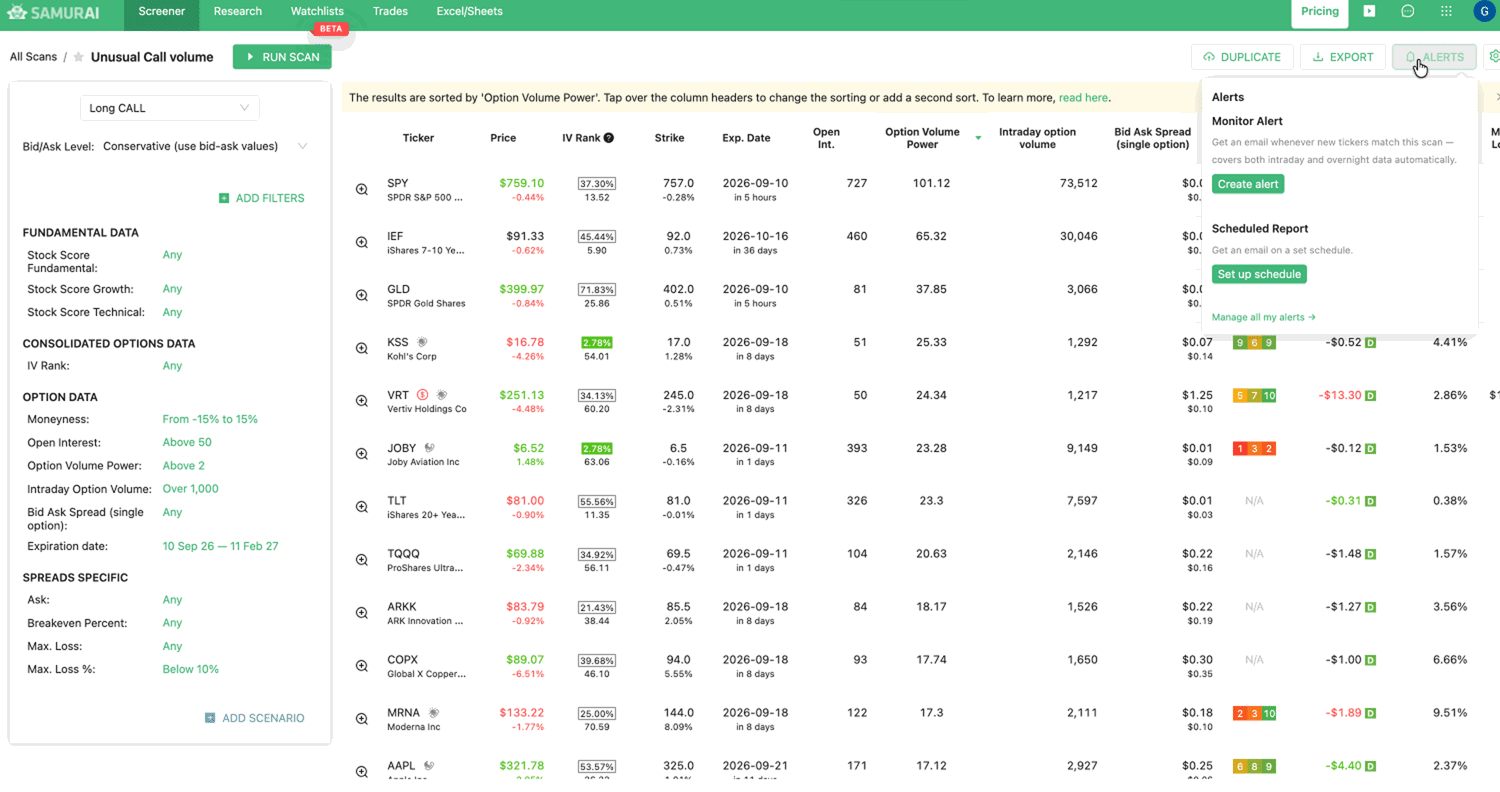The height and width of the screenshot is (792, 1500).
Task: Switch to the Research tab
Action: [238, 12]
